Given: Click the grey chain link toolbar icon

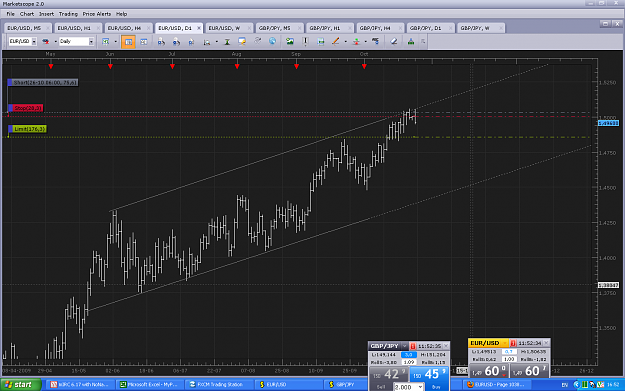Looking at the screenshot, I should click(x=257, y=41).
